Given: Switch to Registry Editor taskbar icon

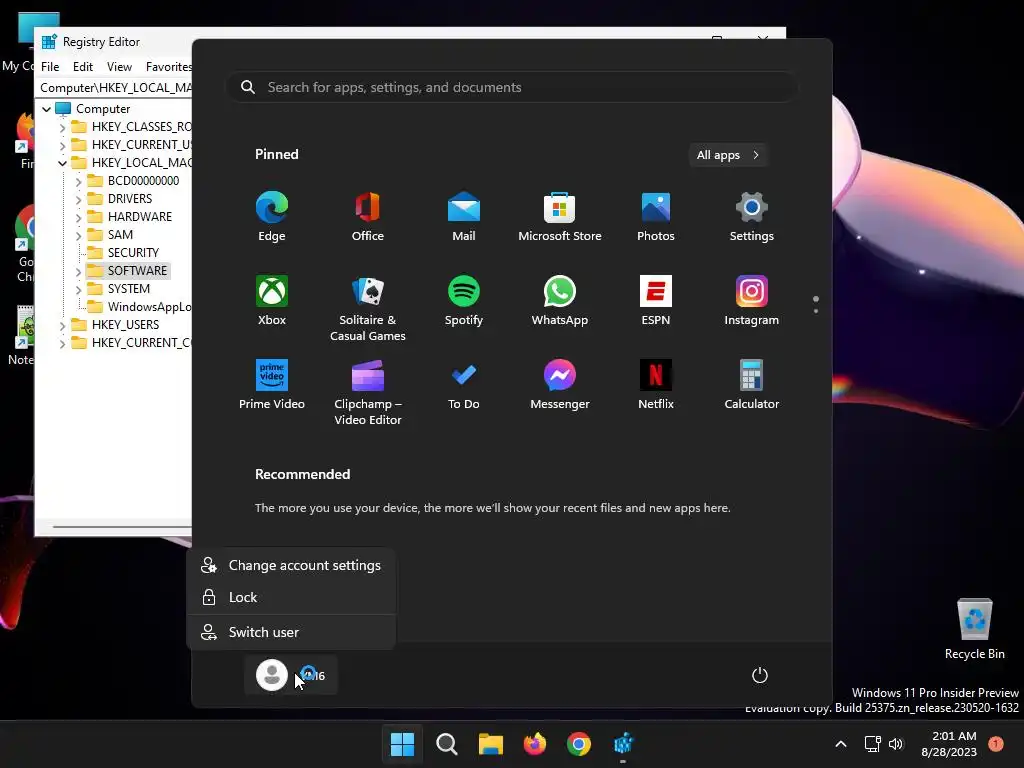Looking at the screenshot, I should (x=623, y=744).
